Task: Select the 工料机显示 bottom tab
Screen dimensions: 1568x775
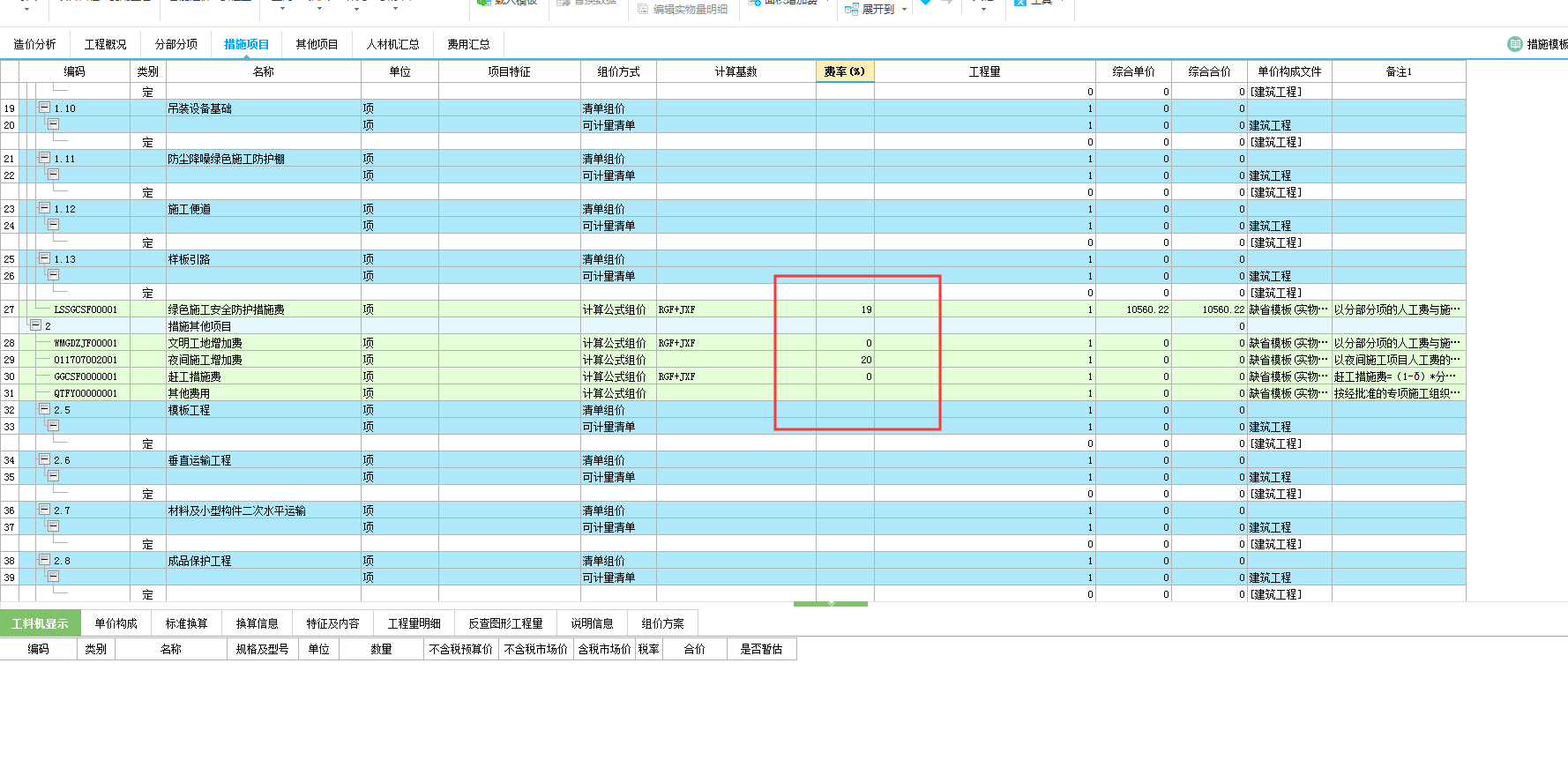Action: [x=40, y=623]
